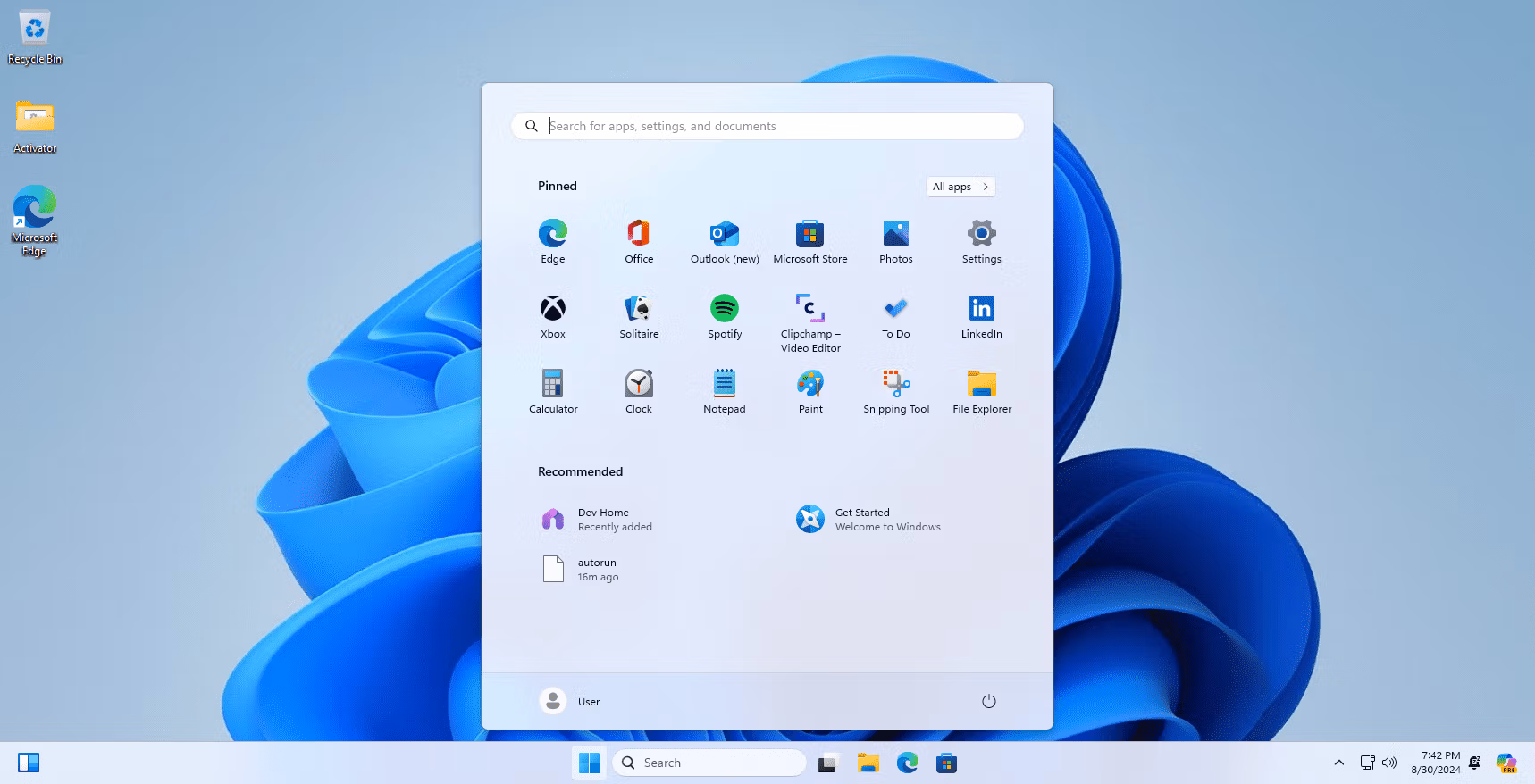This screenshot has width=1535, height=784.
Task: Select the Activator folder on desktop
Action: point(35,127)
